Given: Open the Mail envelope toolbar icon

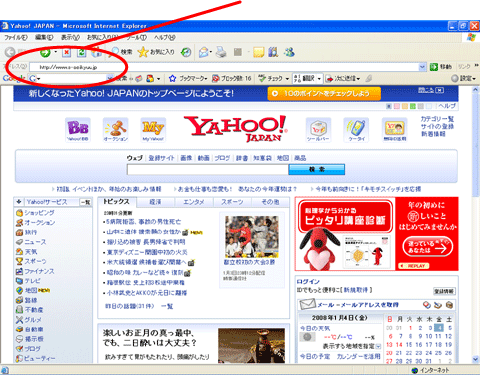Looking at the screenshot, I should [204, 52].
